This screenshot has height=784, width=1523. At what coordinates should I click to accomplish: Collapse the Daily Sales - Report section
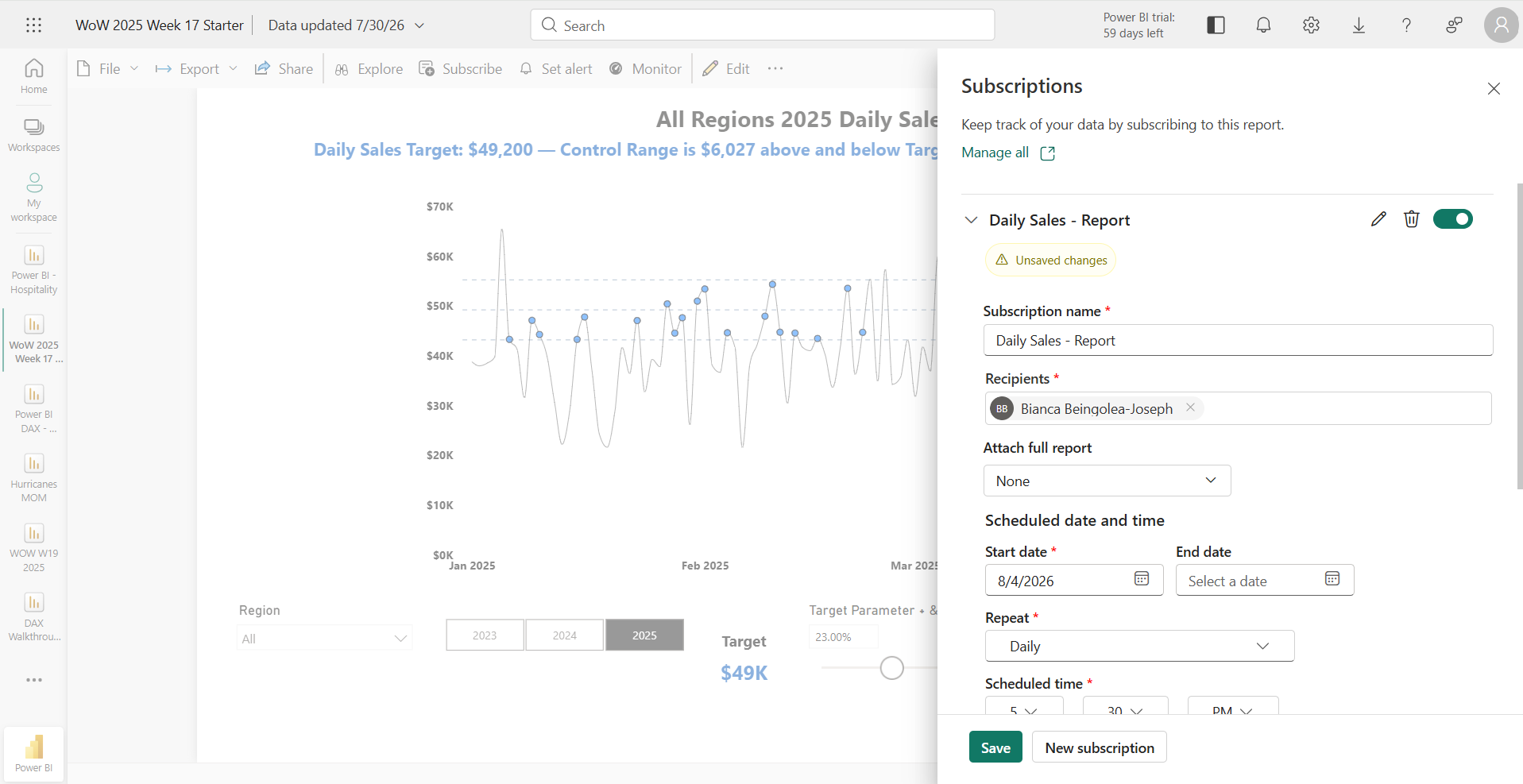coord(971,220)
